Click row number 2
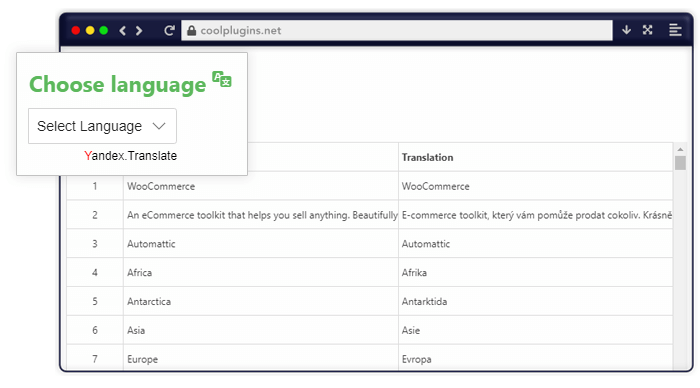700x388 pixels. (95, 215)
